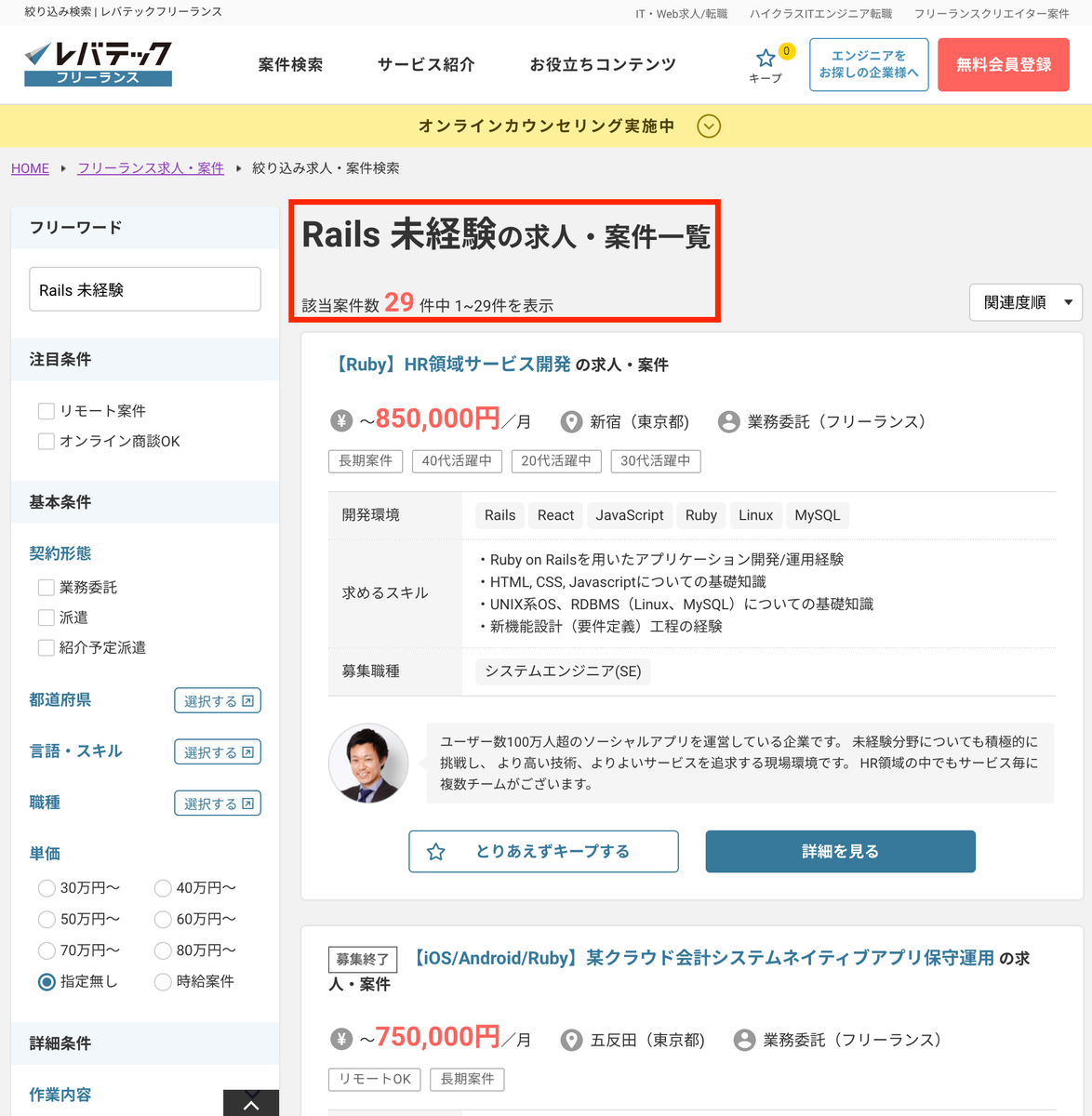Click the システムエンジニア(SE) job tag

[x=563, y=671]
